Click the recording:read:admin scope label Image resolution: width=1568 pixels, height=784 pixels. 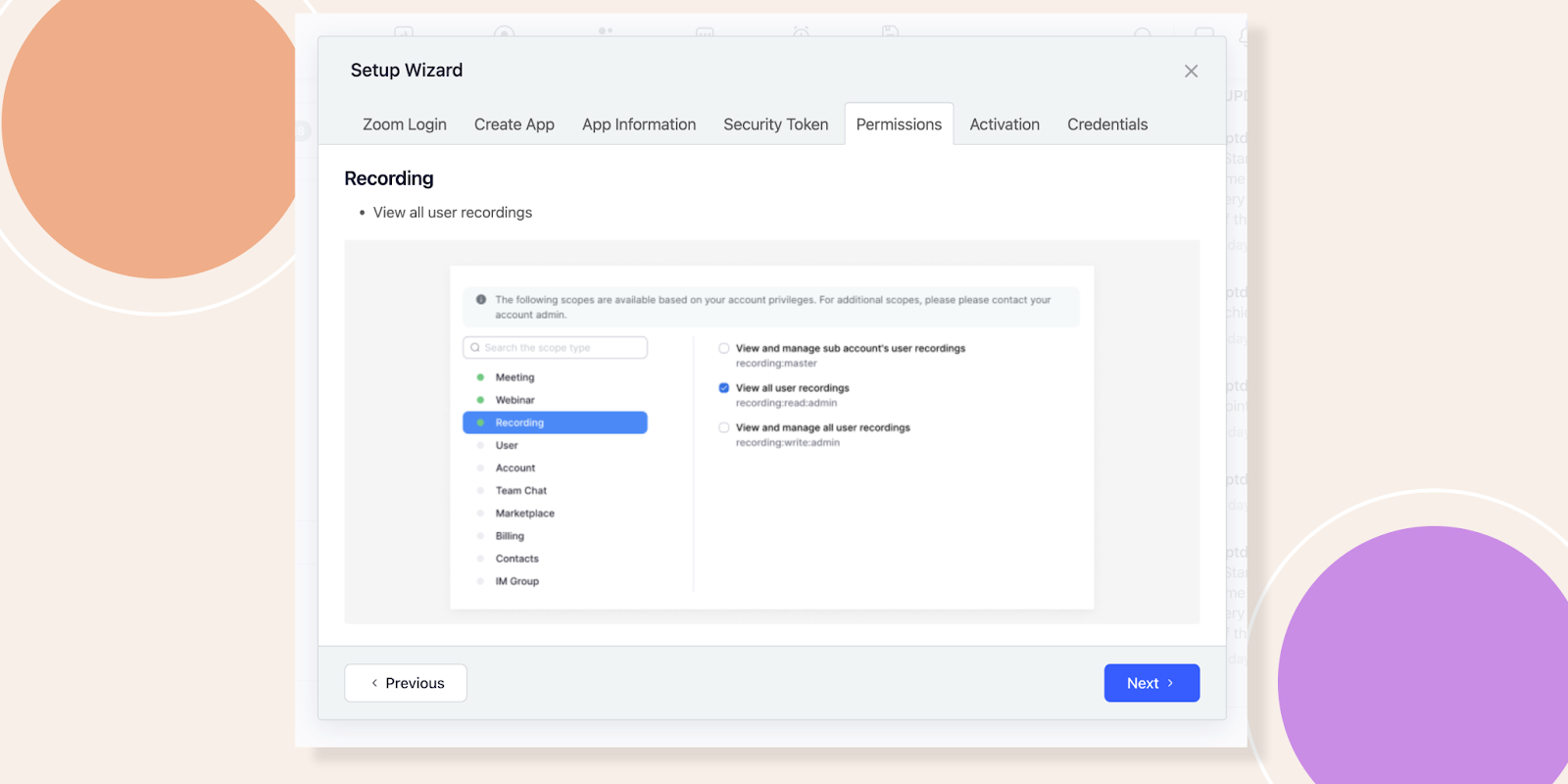click(787, 403)
